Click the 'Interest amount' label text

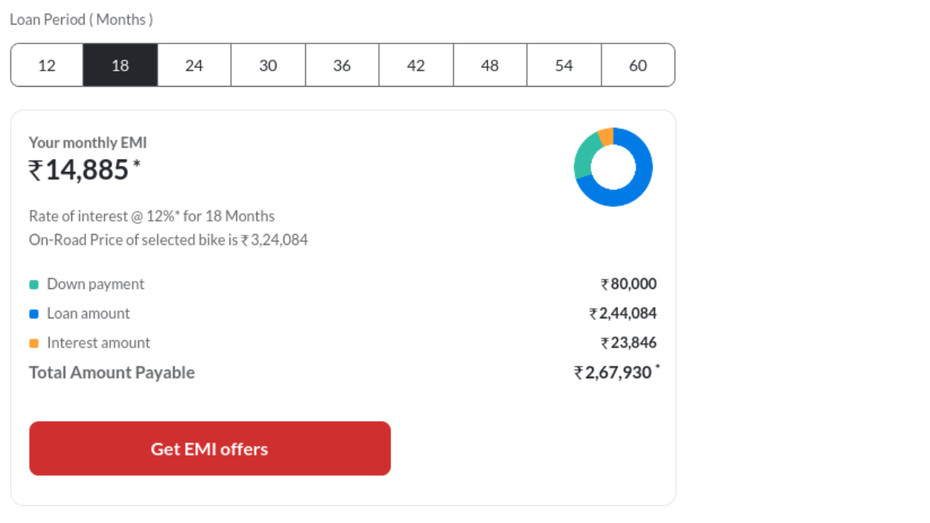point(98,343)
